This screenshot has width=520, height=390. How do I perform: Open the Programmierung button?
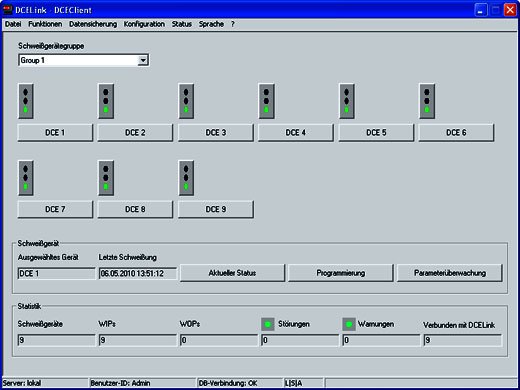click(341, 273)
